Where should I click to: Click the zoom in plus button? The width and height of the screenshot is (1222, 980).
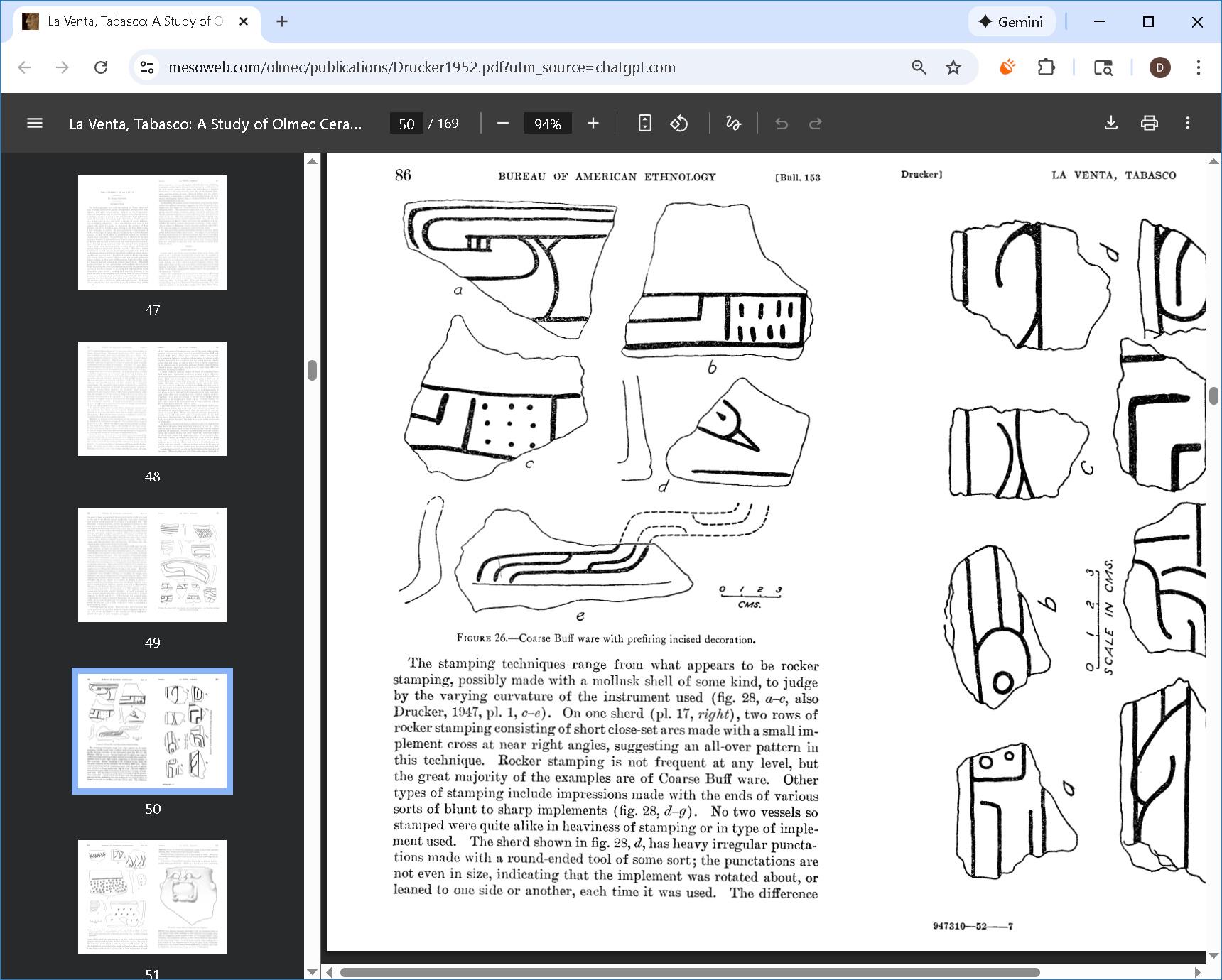point(593,124)
